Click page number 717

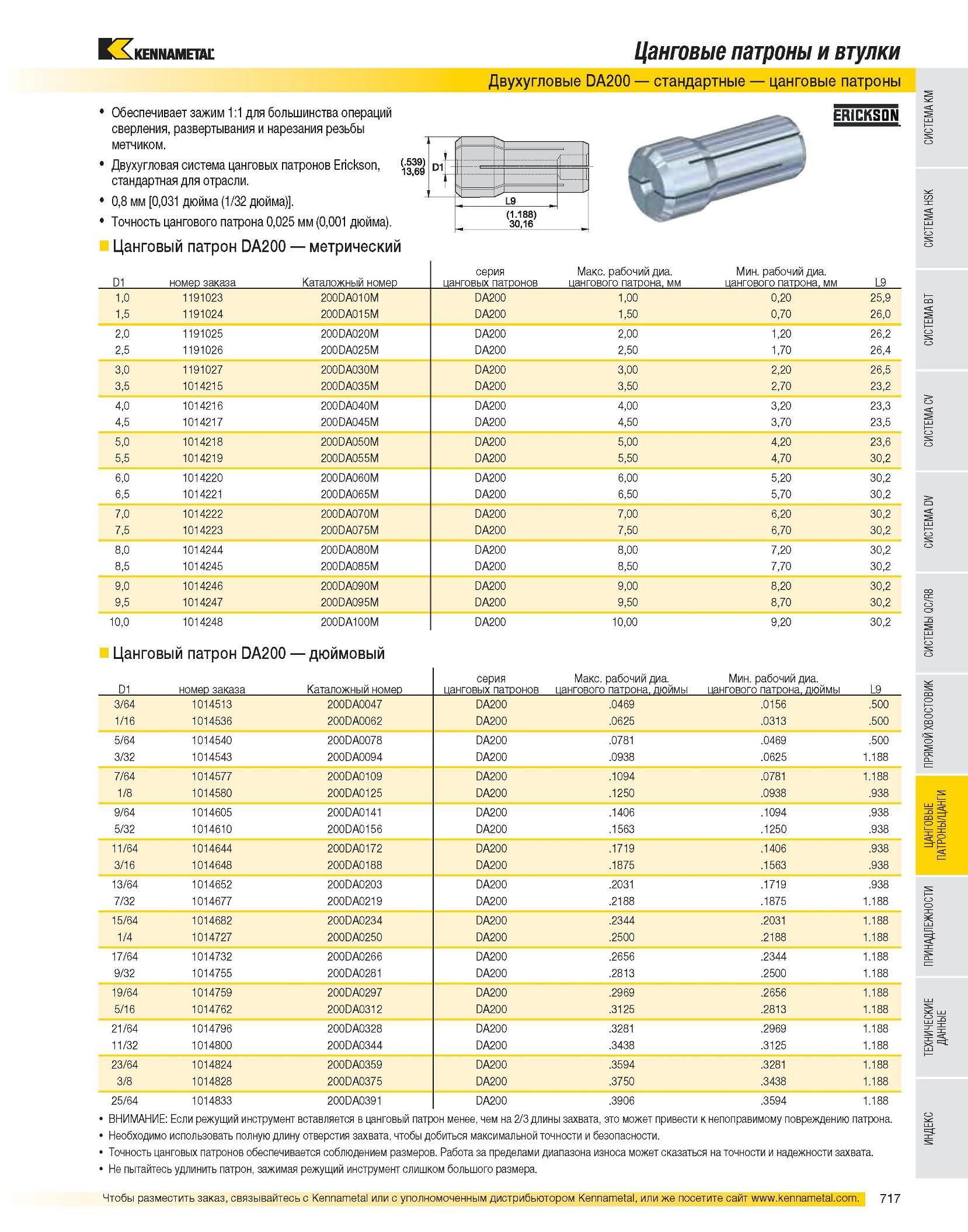pyautogui.click(x=890, y=1198)
